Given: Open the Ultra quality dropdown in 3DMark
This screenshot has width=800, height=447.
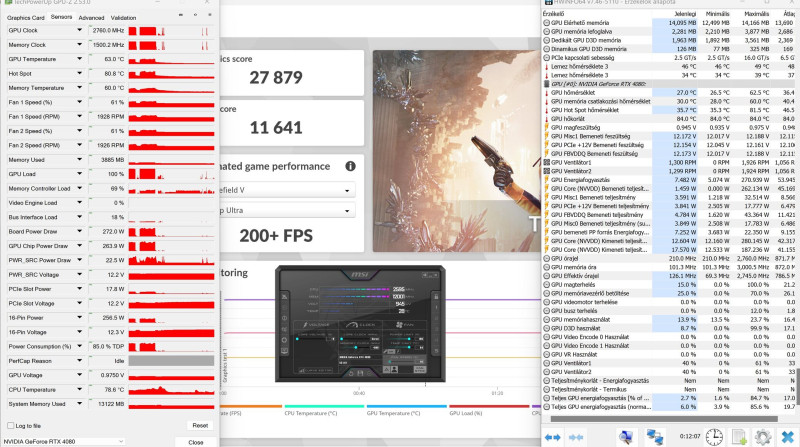Looking at the screenshot, I should point(288,210).
